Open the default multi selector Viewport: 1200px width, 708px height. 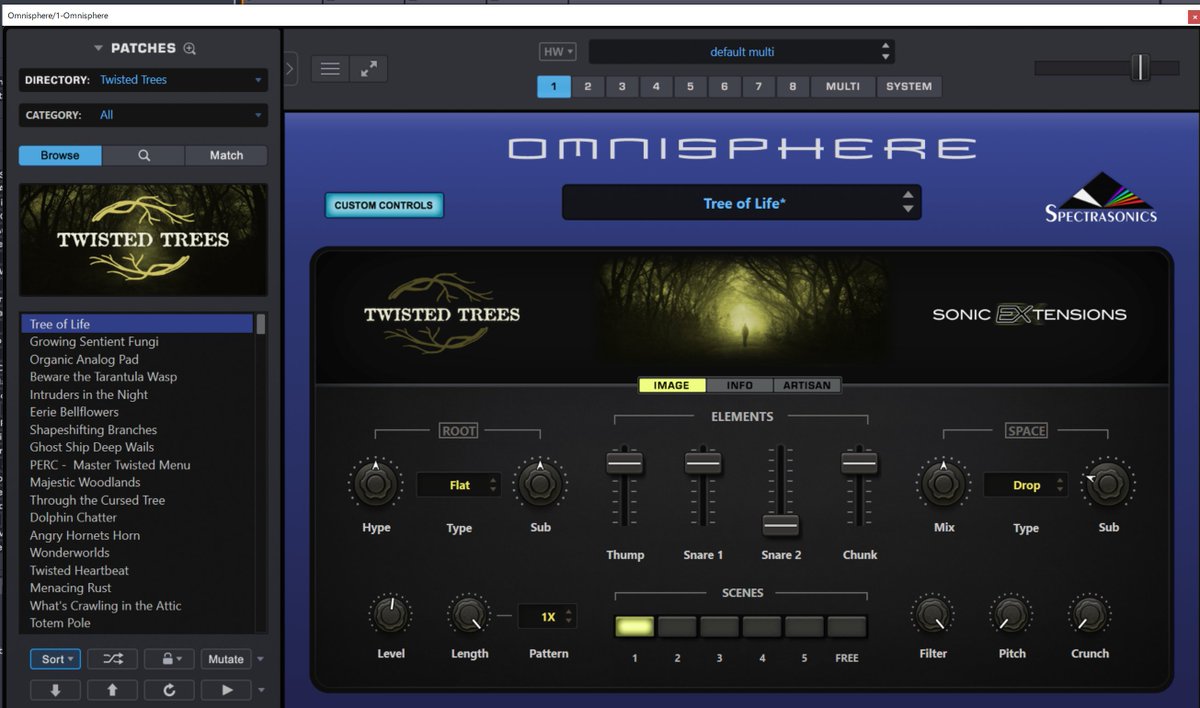pos(742,52)
